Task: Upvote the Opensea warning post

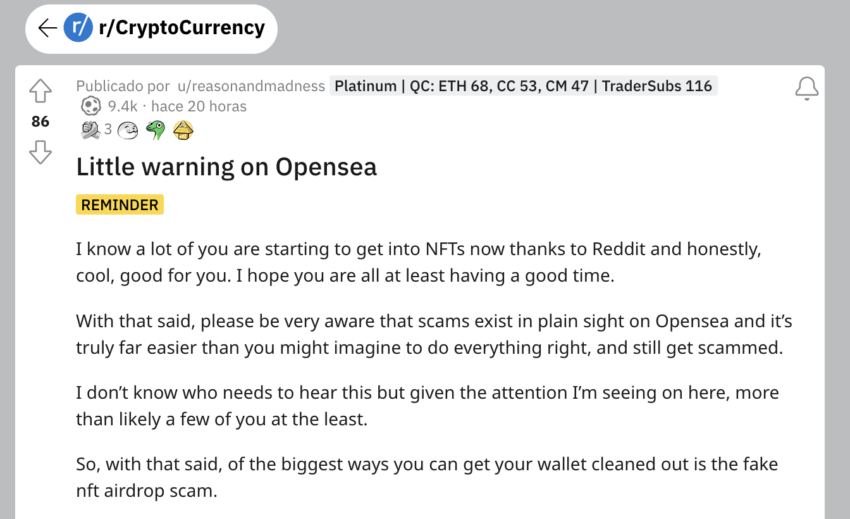Action: pos(40,92)
